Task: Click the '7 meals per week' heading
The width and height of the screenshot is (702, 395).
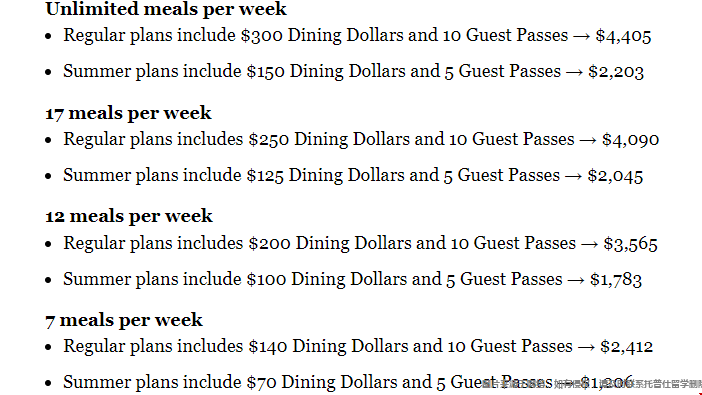Action: pyautogui.click(x=124, y=320)
